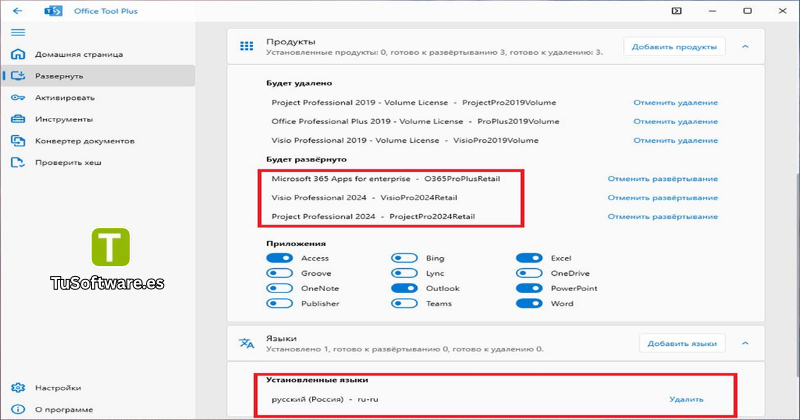The image size is (800, 420).
Task: Select the text 'O365ProPlusRetail'
Action: pos(462,179)
